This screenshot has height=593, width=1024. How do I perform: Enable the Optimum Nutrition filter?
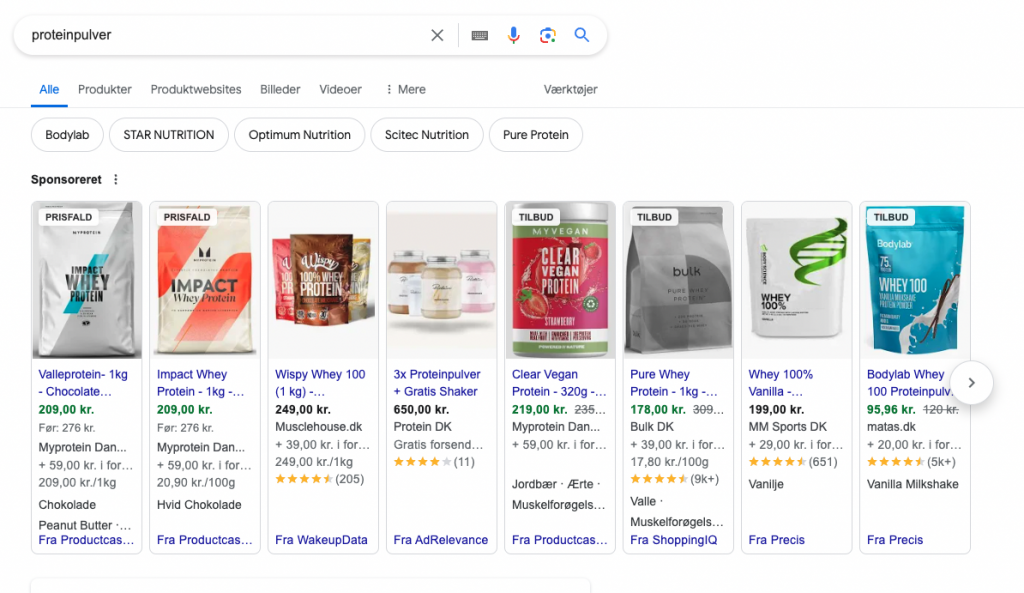299,134
